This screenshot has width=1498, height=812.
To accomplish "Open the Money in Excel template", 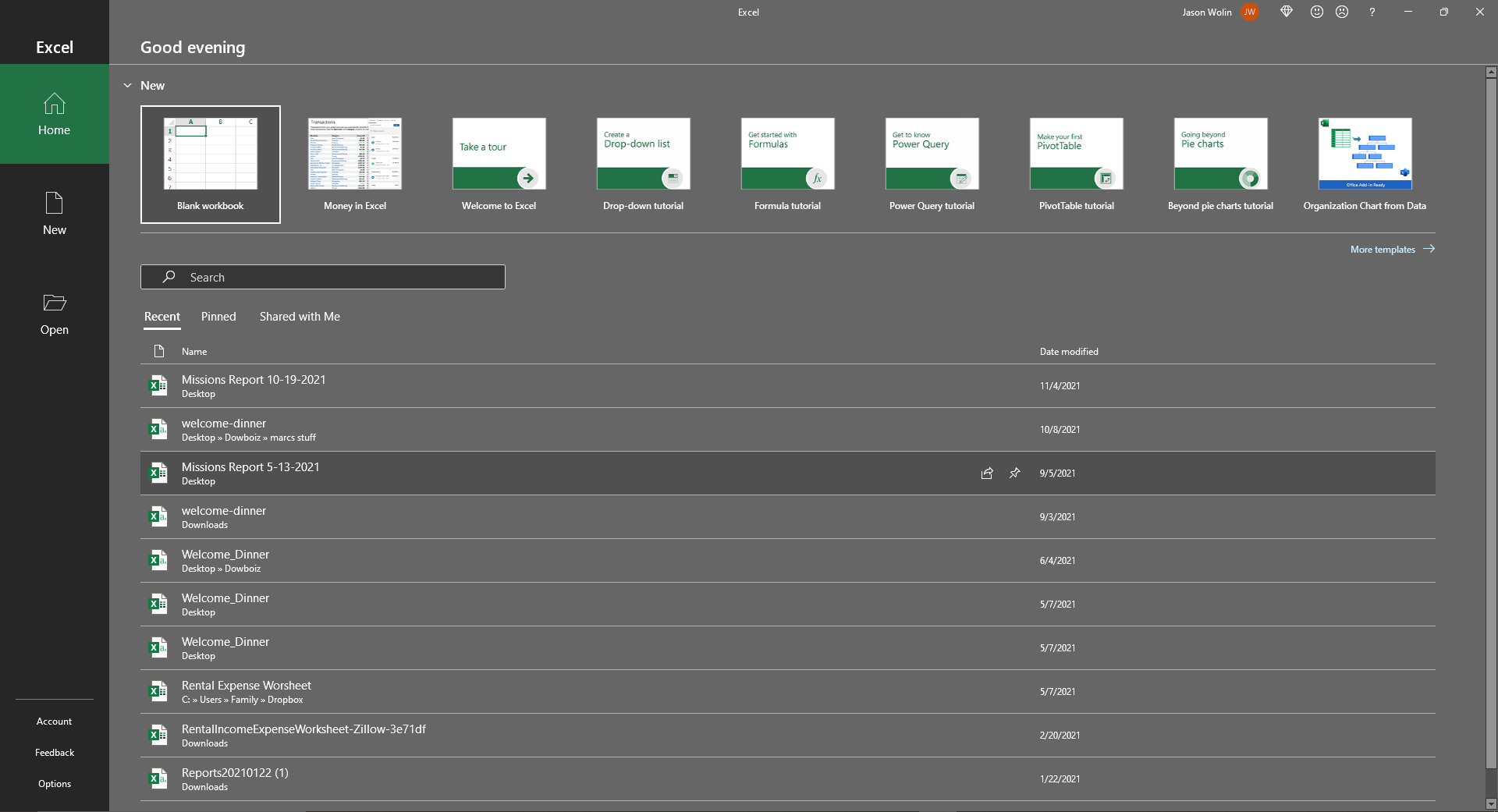I will [x=355, y=165].
